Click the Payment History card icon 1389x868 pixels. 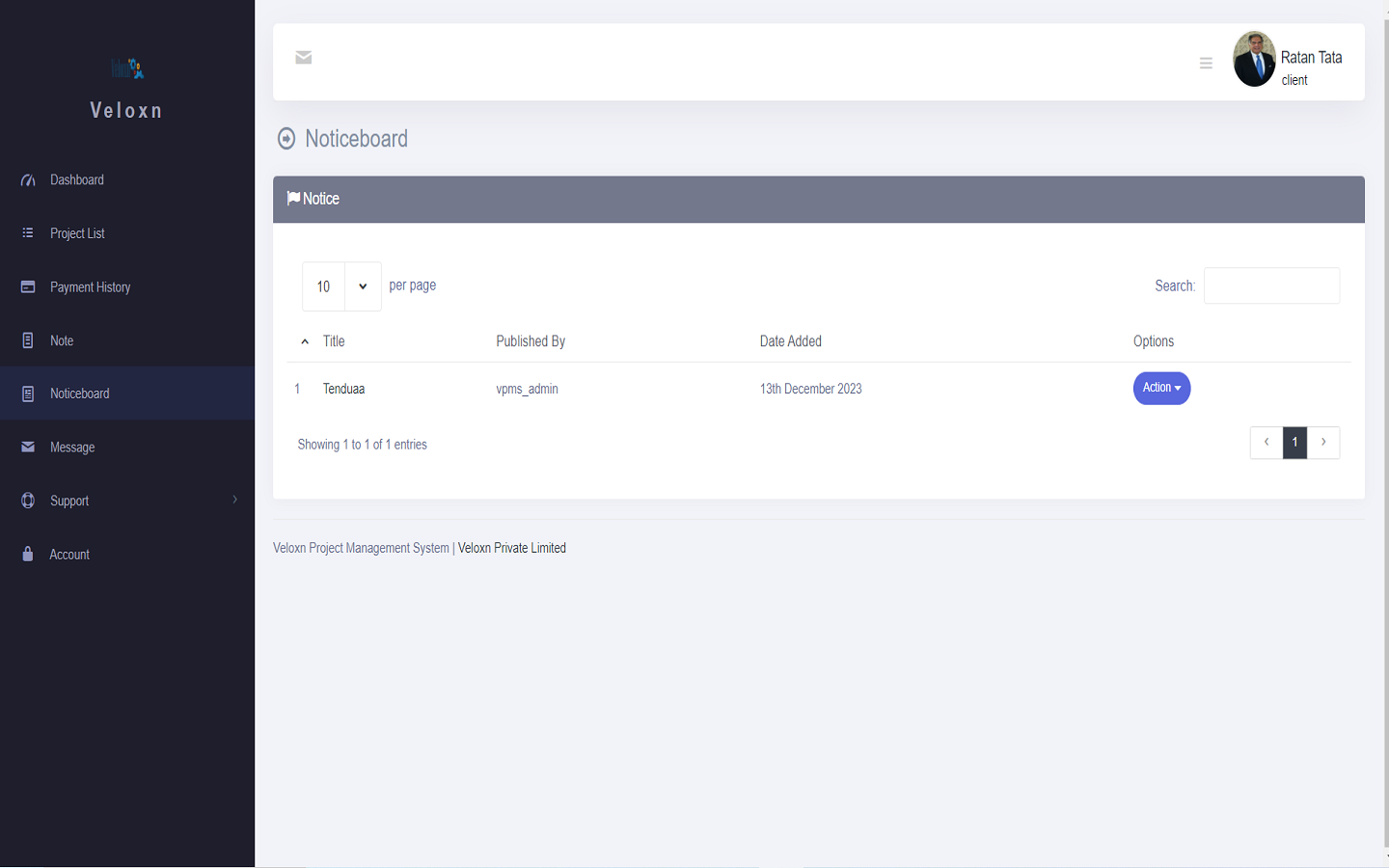26,286
